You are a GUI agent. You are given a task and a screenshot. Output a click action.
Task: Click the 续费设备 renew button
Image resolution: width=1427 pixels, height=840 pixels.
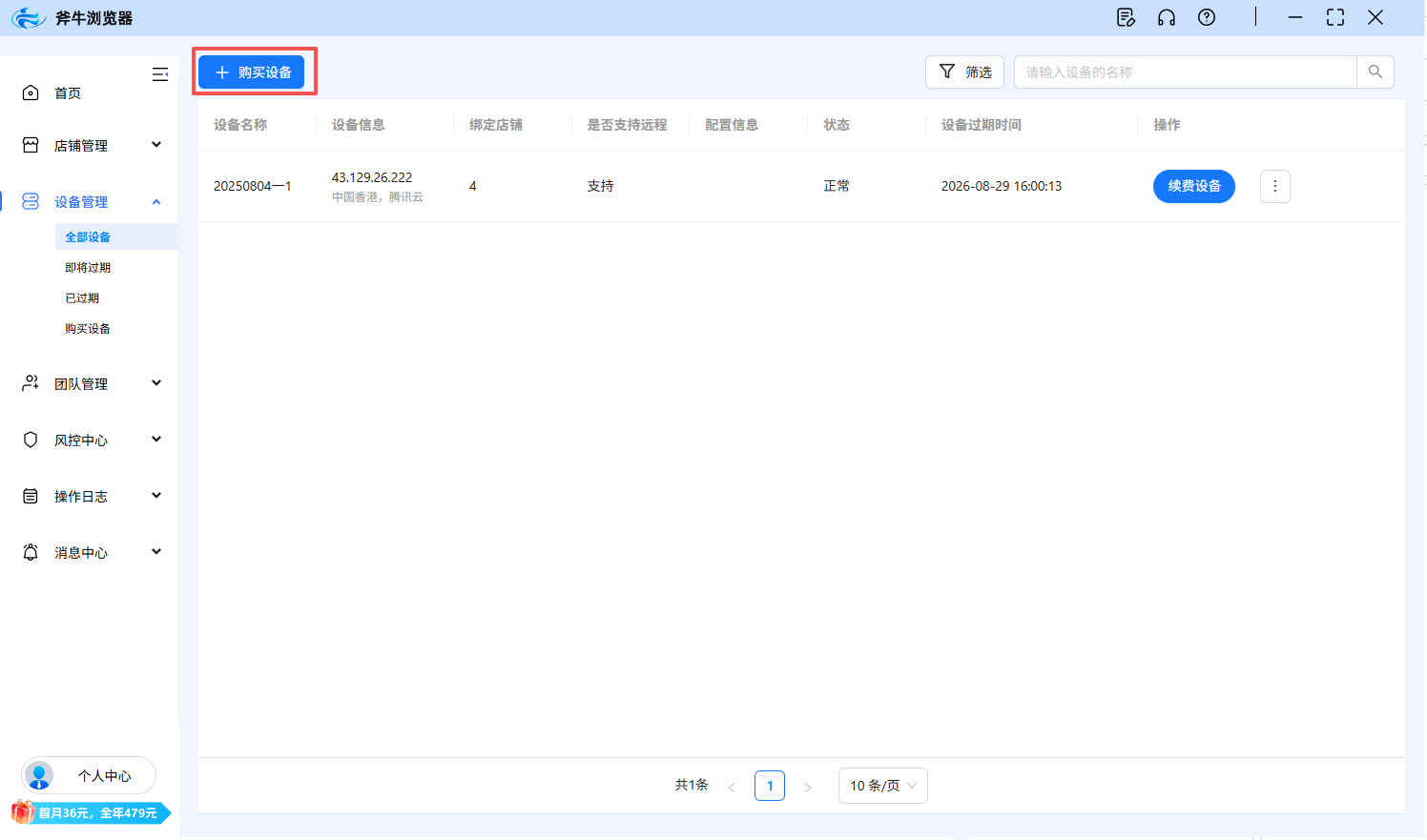coord(1193,186)
